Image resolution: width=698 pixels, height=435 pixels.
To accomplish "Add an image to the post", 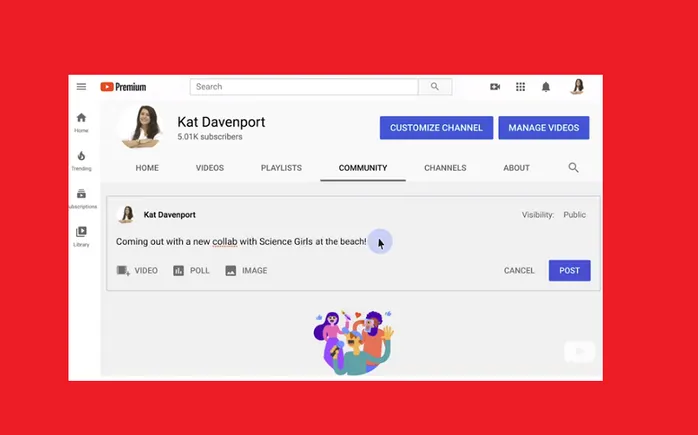I will (246, 270).
